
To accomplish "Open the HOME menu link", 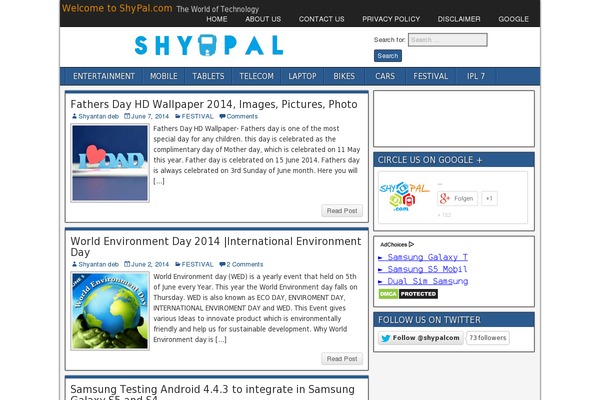I will point(217,19).
